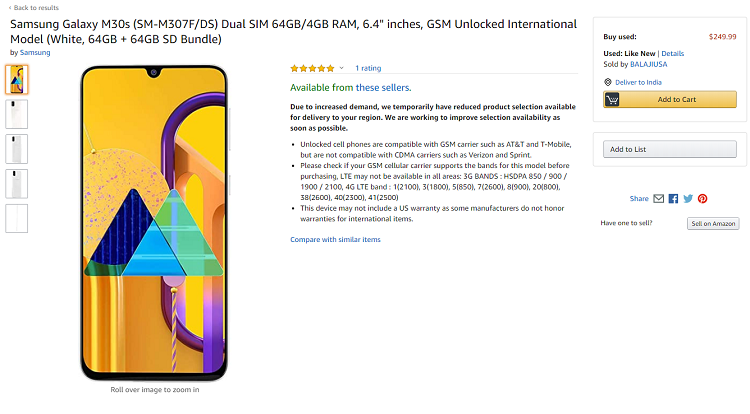Screen dimensions: 750x414
Task: Open the 1 rating link
Action: [368, 68]
